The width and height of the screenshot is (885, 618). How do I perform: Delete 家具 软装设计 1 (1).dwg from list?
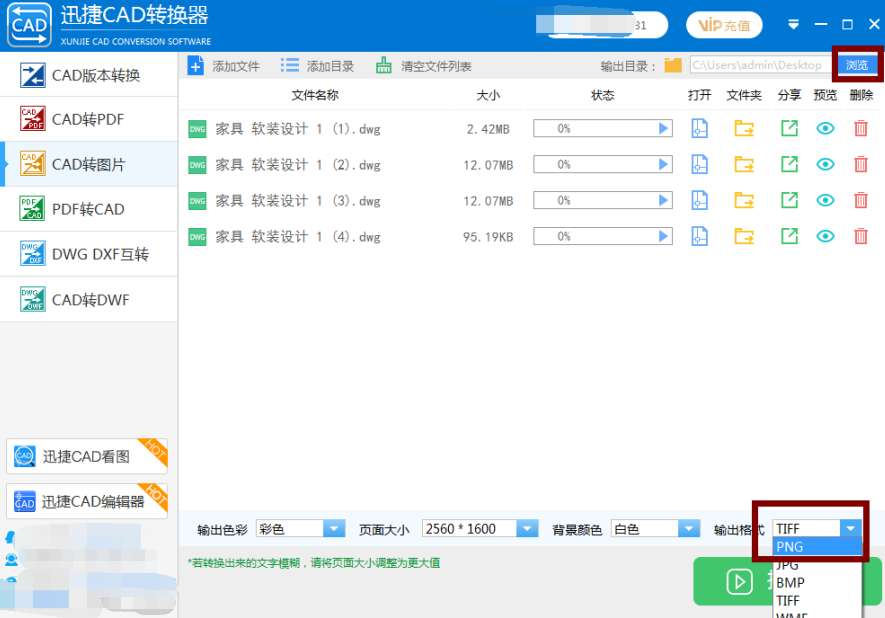click(x=861, y=129)
